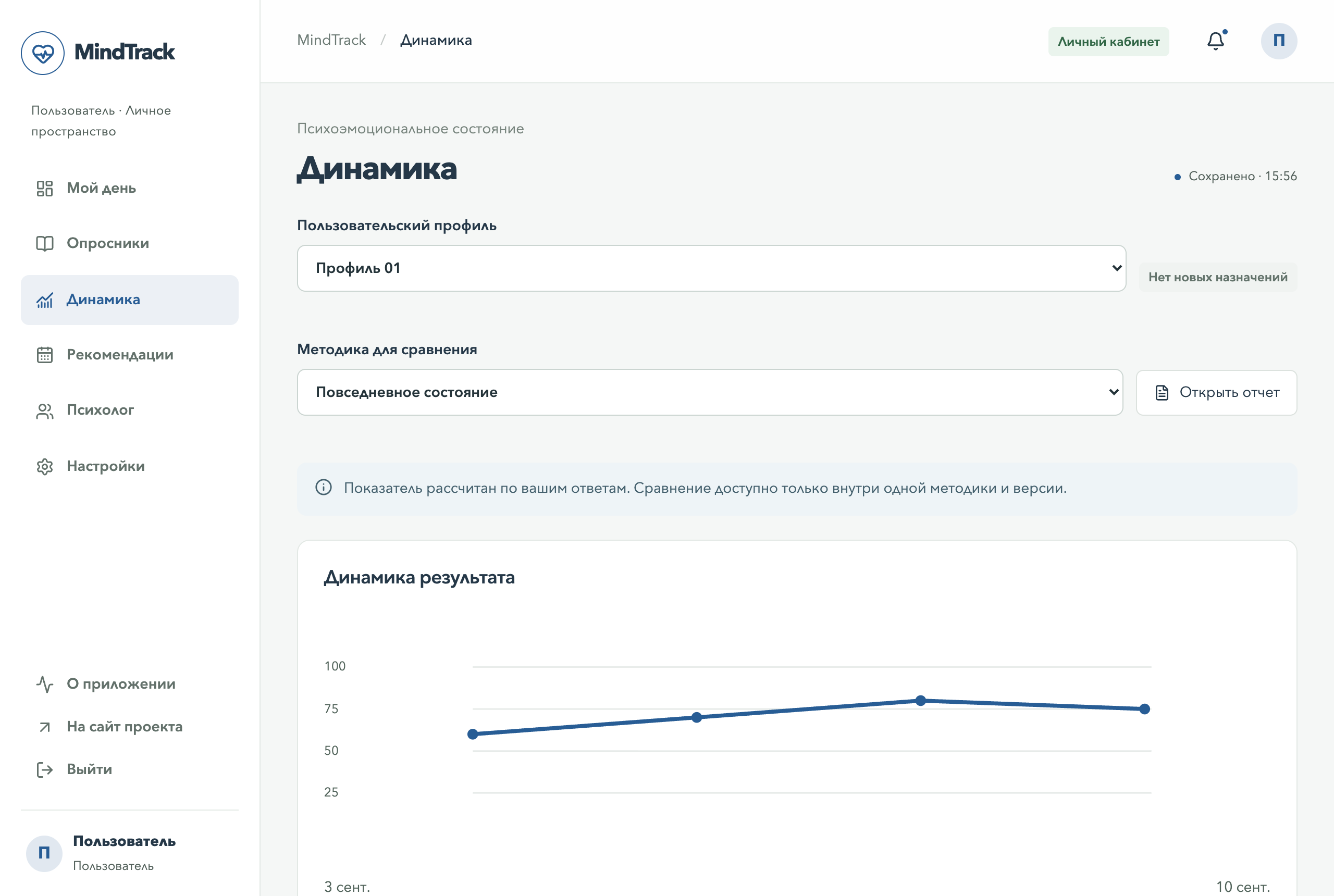Click the Динамика результата chart title
1334x896 pixels.
pos(419,578)
